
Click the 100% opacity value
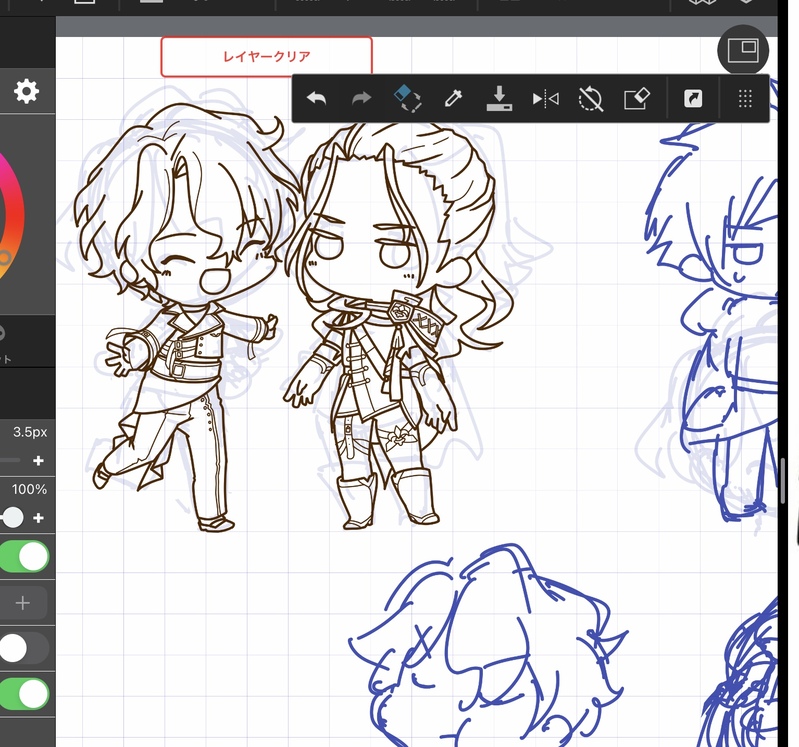point(30,490)
